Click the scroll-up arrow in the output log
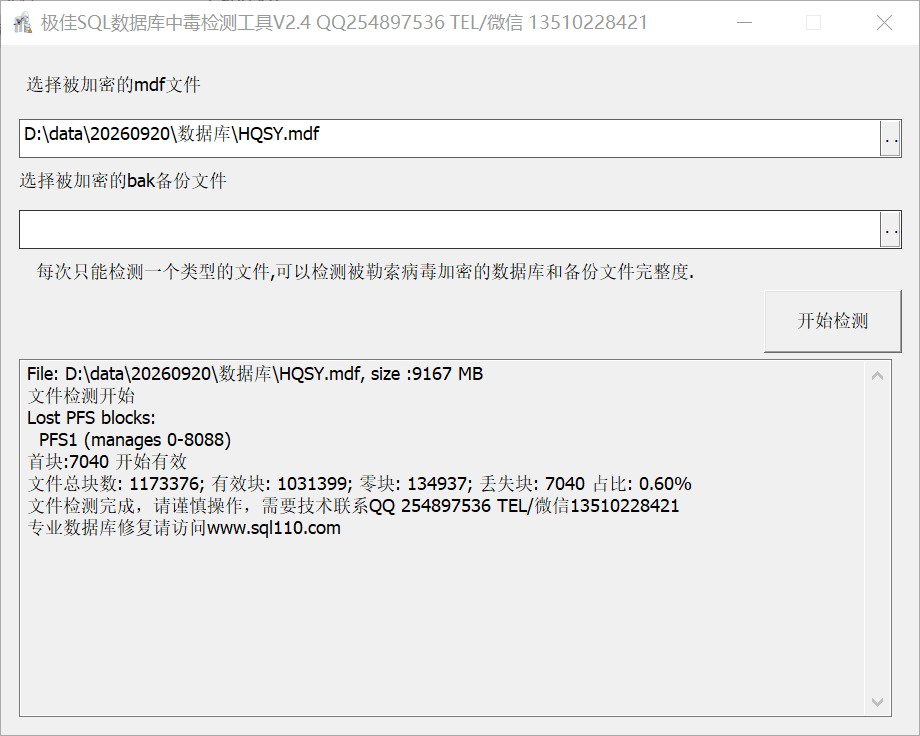920x736 pixels. (877, 376)
